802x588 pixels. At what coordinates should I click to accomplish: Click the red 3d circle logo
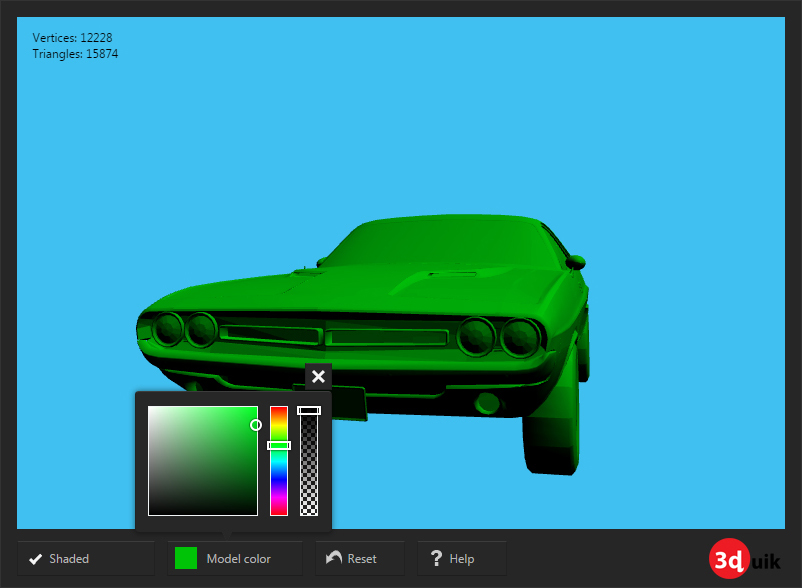729,559
